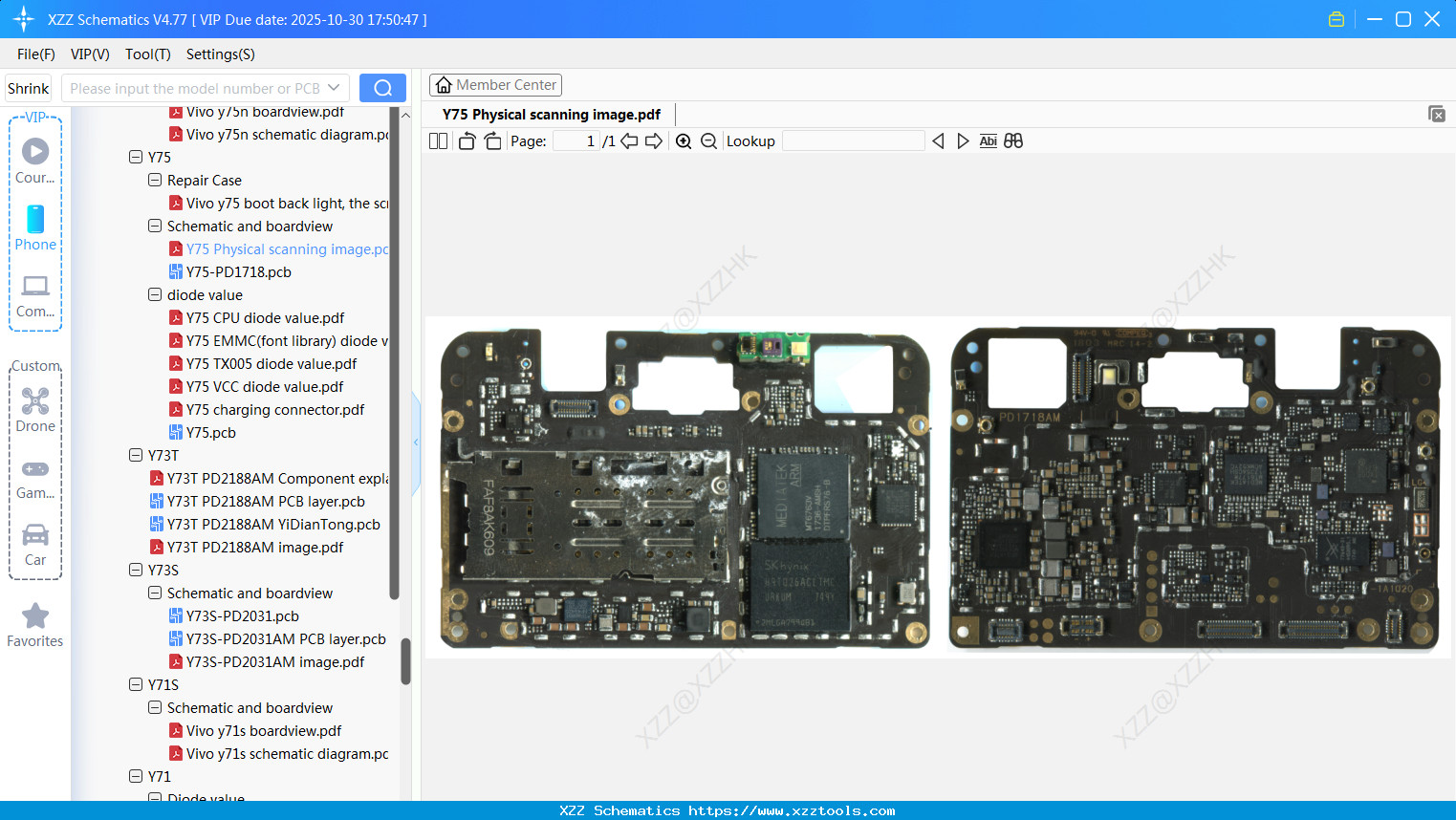This screenshot has height=820, width=1456.
Task: Switch to dual-page view mode
Action: pyautogui.click(x=438, y=140)
